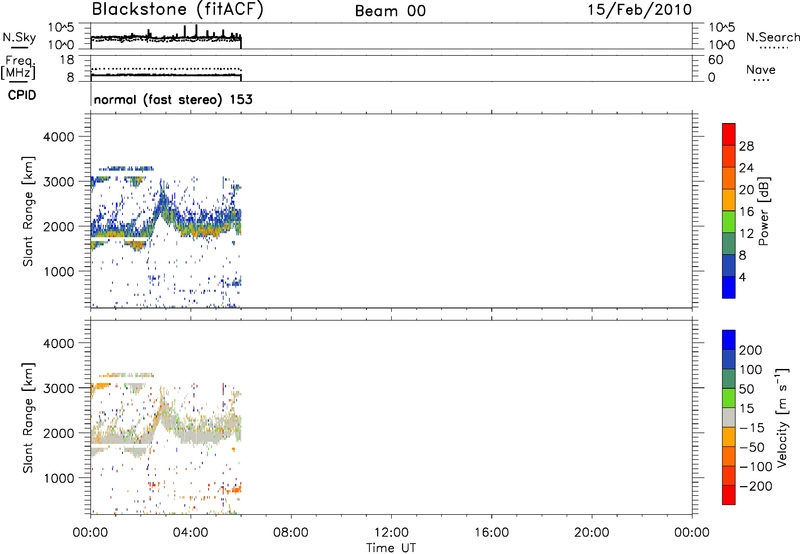Viewport: 800px width, 554px height.
Task: Click the yellow-orange segment between 16 and 20 dB on the Power color bar
Action: point(729,199)
